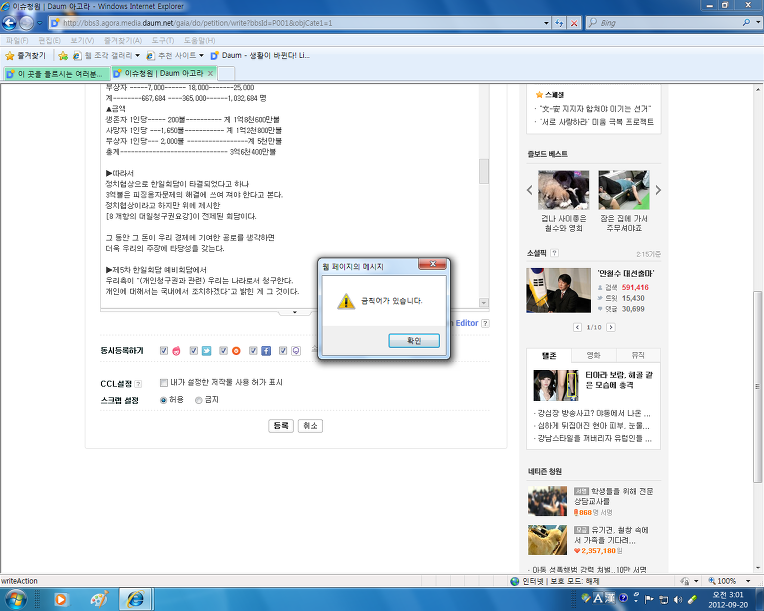
Task: Click the warning triangle icon in the dialog
Action: point(346,301)
